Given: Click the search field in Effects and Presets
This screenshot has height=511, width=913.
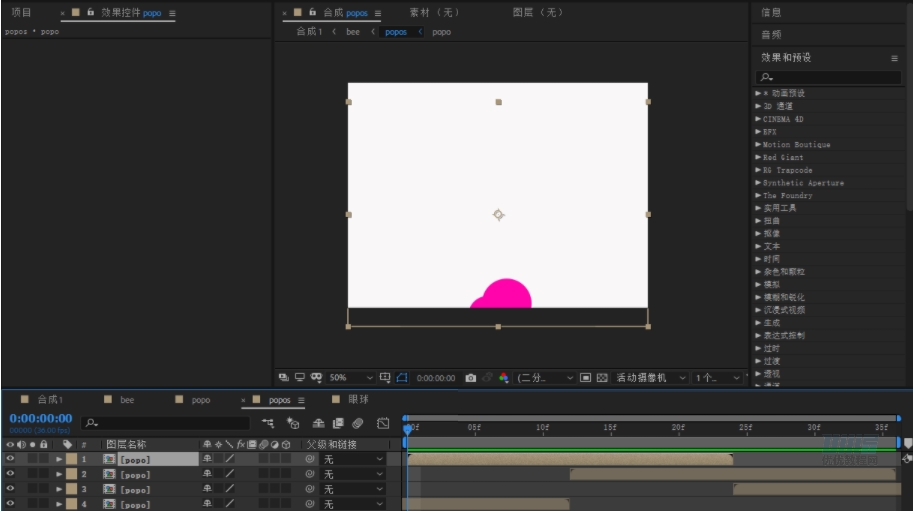Looking at the screenshot, I should pos(828,77).
